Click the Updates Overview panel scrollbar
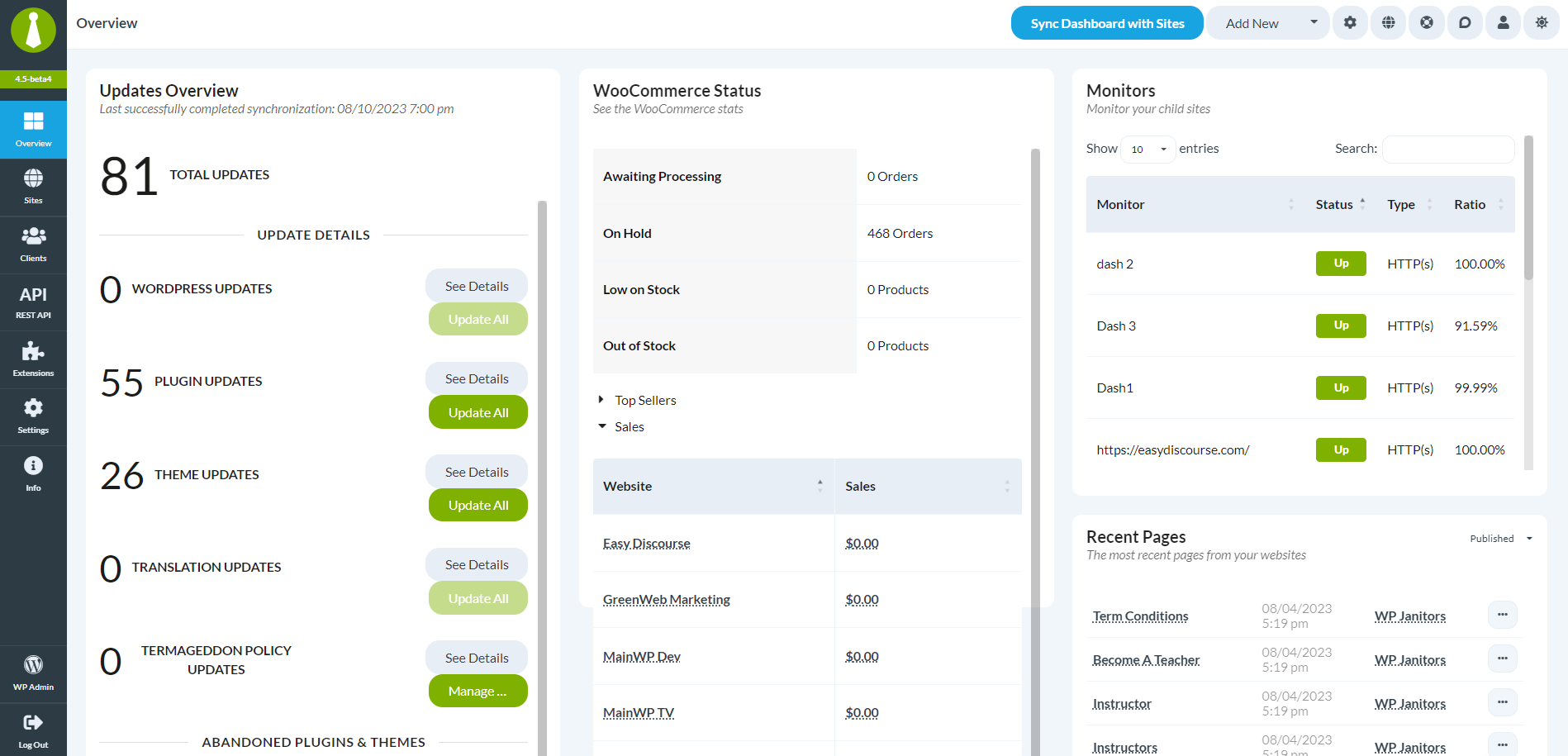1568x756 pixels. [542, 478]
